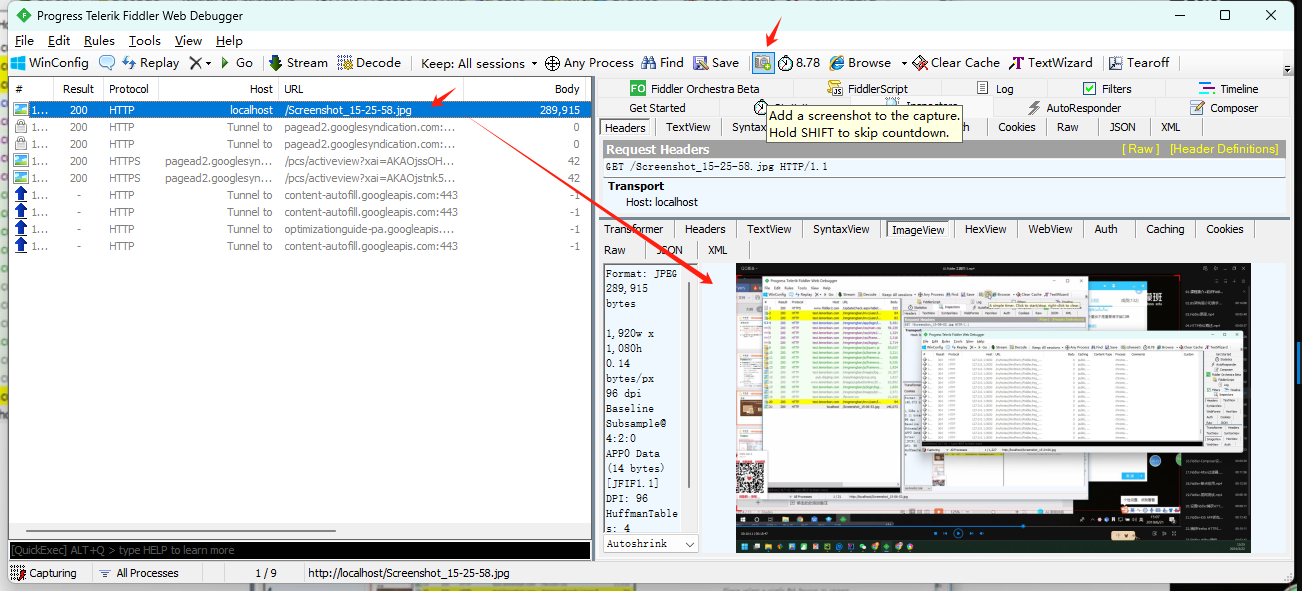Open the Get Started tab

pos(657,108)
